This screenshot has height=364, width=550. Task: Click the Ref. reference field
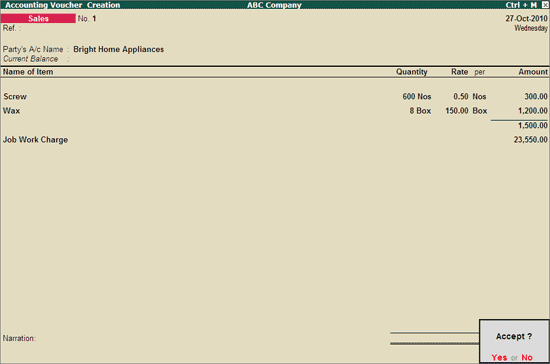[12, 28]
